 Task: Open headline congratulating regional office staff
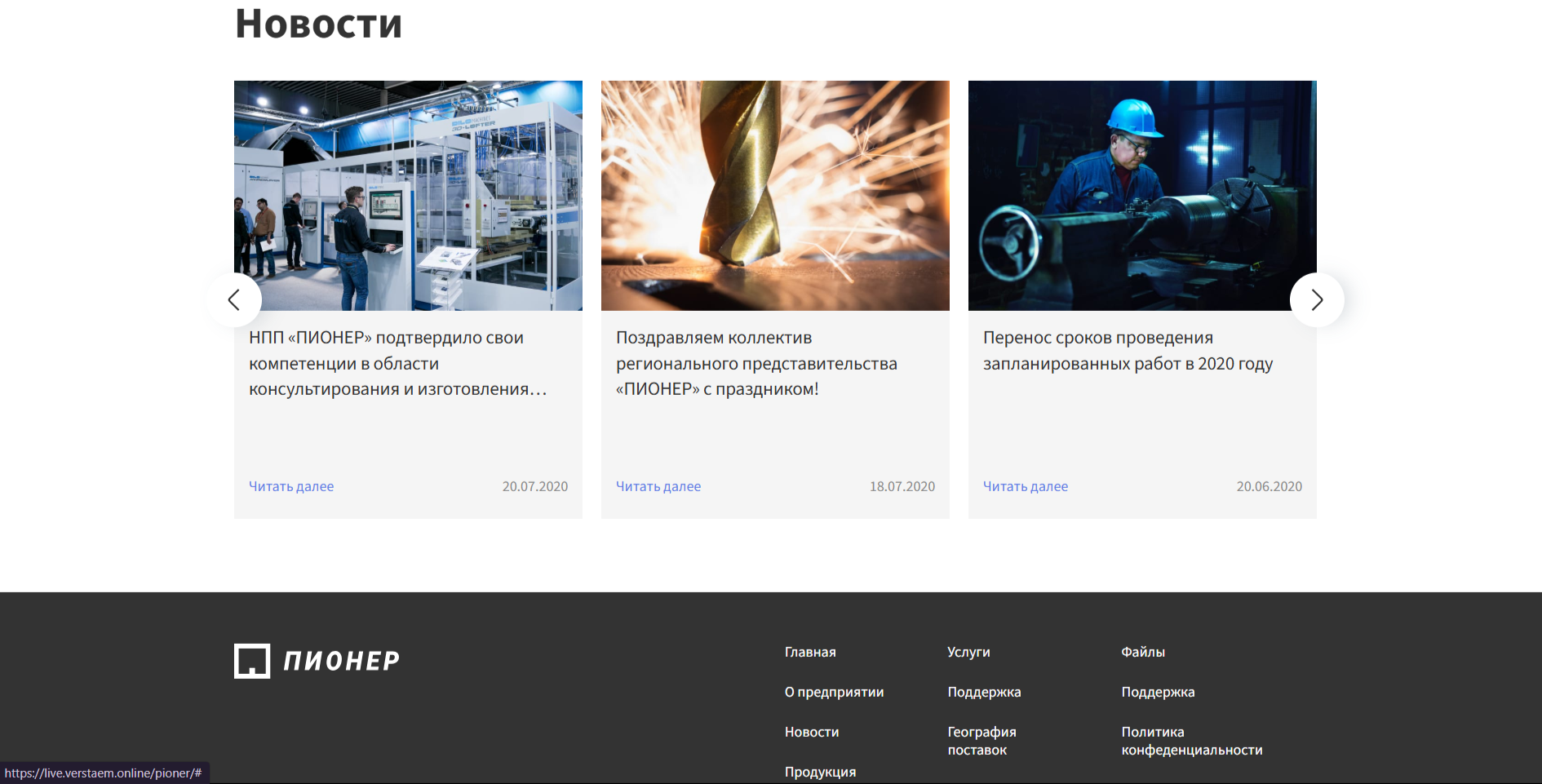pyautogui.click(x=756, y=363)
